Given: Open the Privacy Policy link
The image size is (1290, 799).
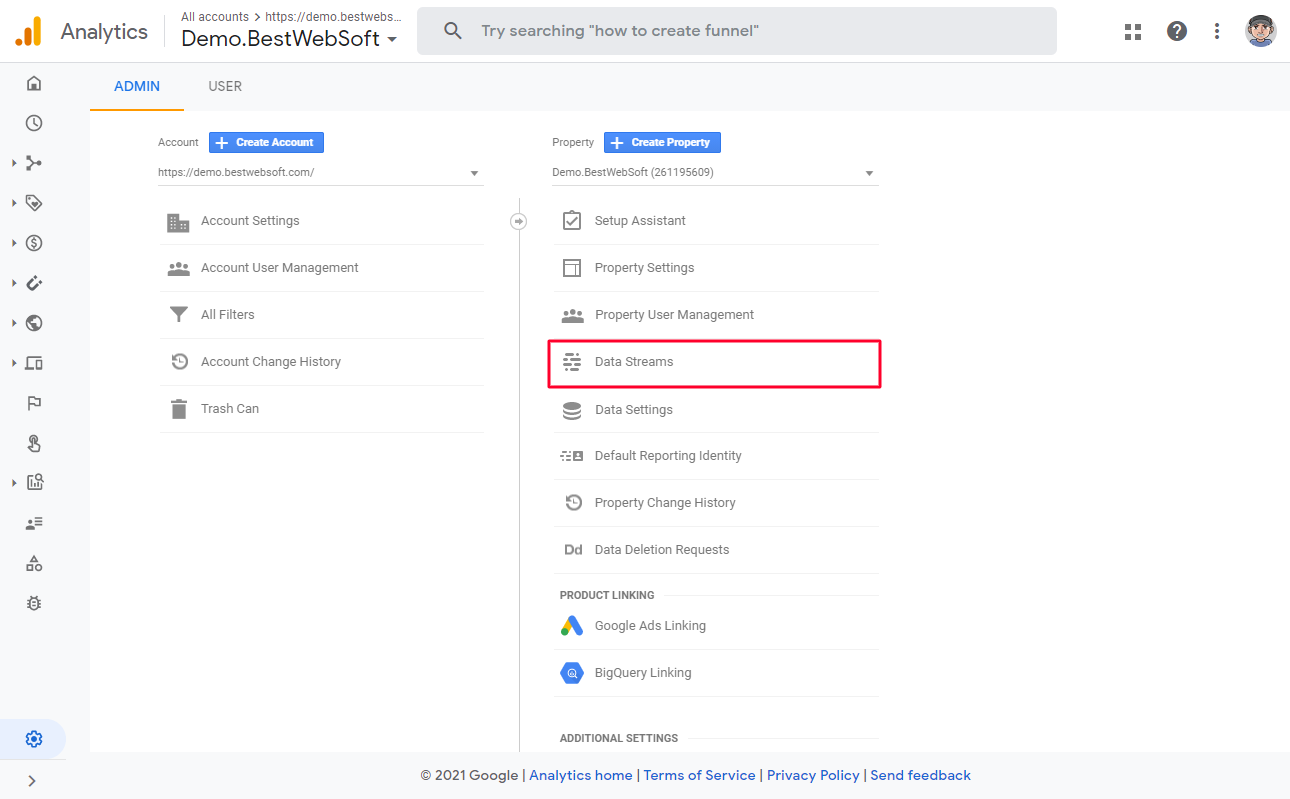Looking at the screenshot, I should [x=813, y=775].
